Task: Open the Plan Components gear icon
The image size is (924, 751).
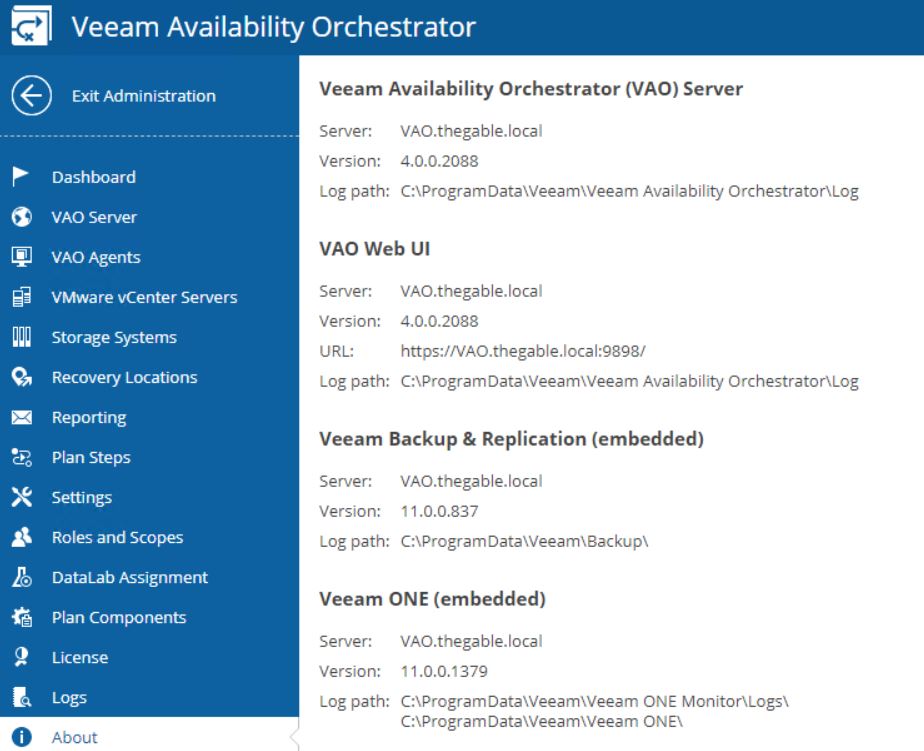Action: pos(22,617)
